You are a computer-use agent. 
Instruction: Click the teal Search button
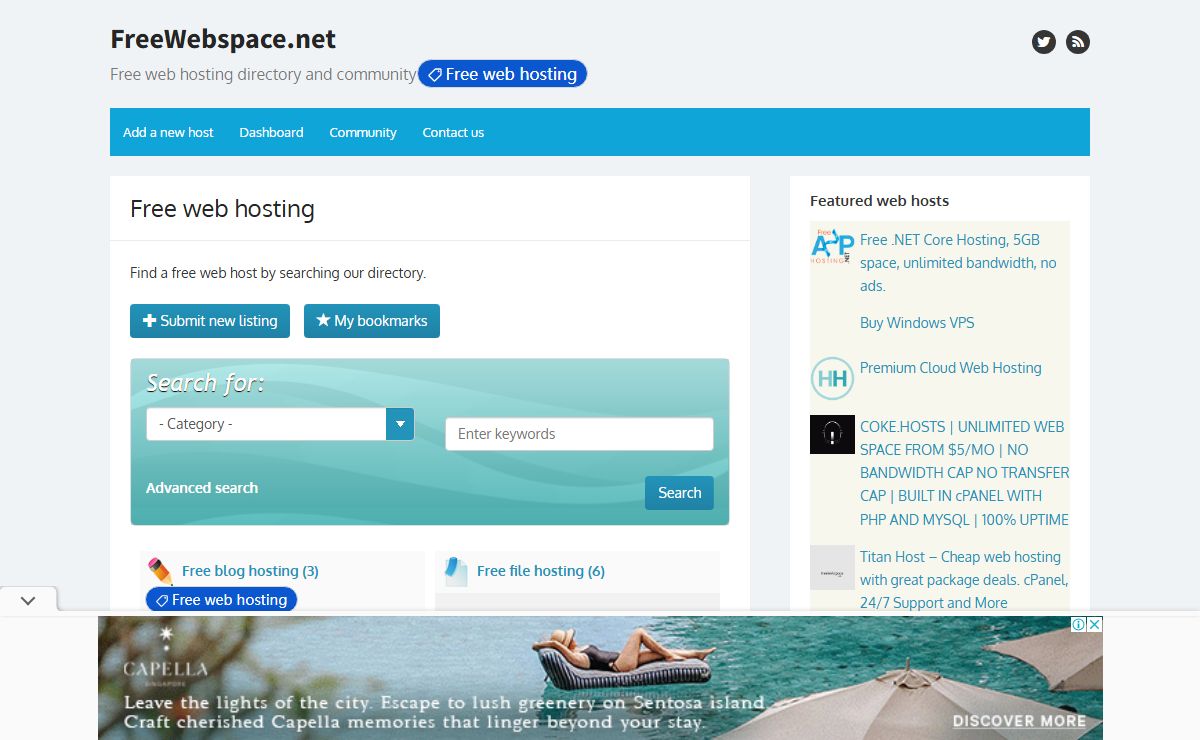pyautogui.click(x=679, y=493)
